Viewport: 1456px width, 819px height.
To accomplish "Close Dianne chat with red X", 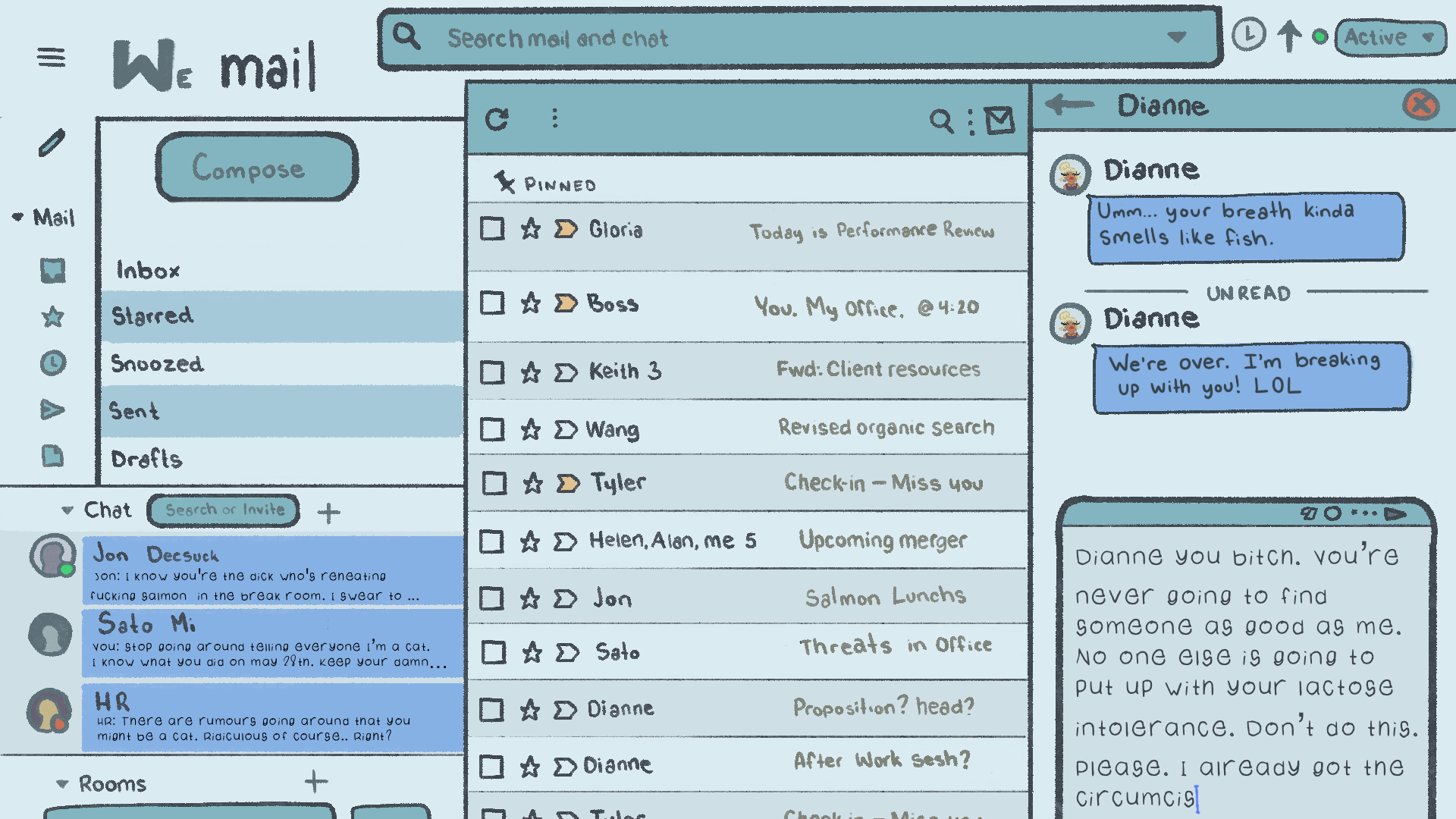I will [x=1420, y=105].
